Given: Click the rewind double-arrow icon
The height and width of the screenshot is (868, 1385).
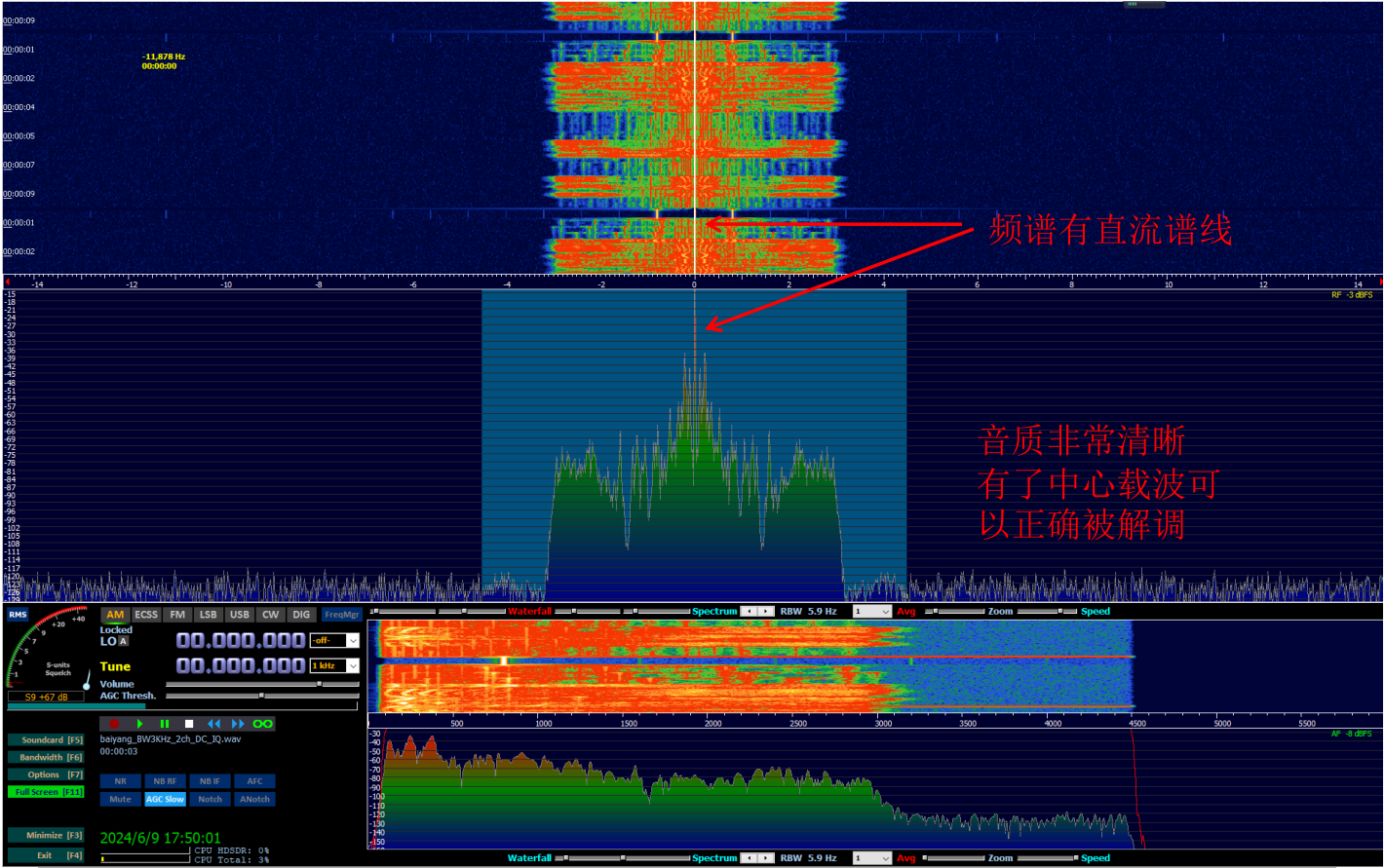Looking at the screenshot, I should [x=213, y=724].
